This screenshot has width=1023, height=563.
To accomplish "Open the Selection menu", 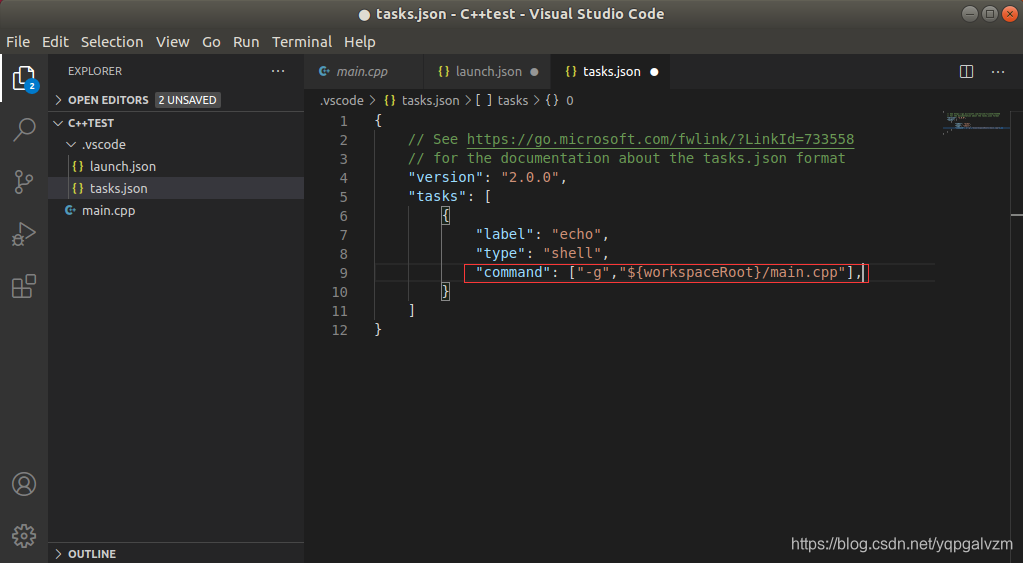I will click(112, 42).
